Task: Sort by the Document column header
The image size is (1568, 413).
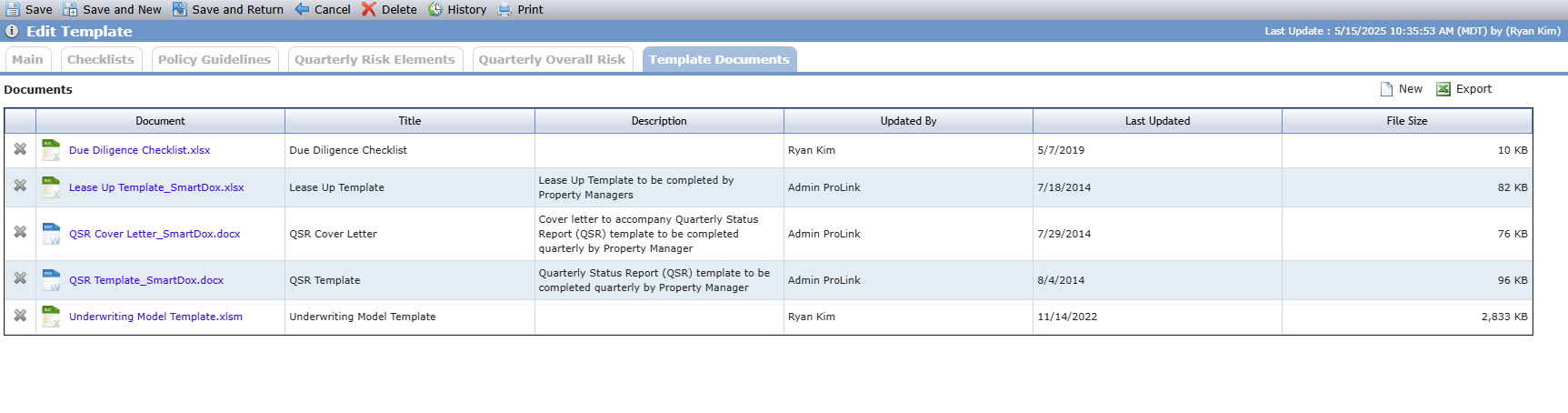Action: click(160, 121)
